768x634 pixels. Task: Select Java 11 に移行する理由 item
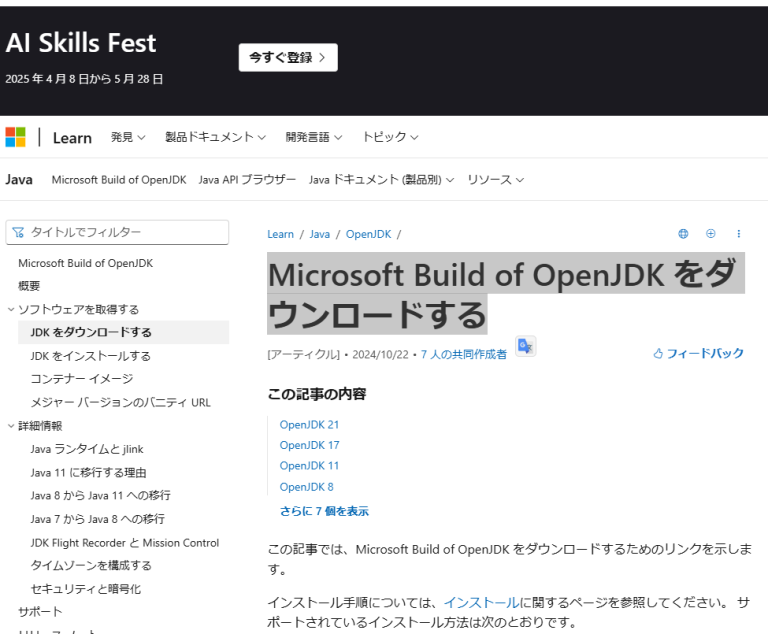(x=88, y=472)
